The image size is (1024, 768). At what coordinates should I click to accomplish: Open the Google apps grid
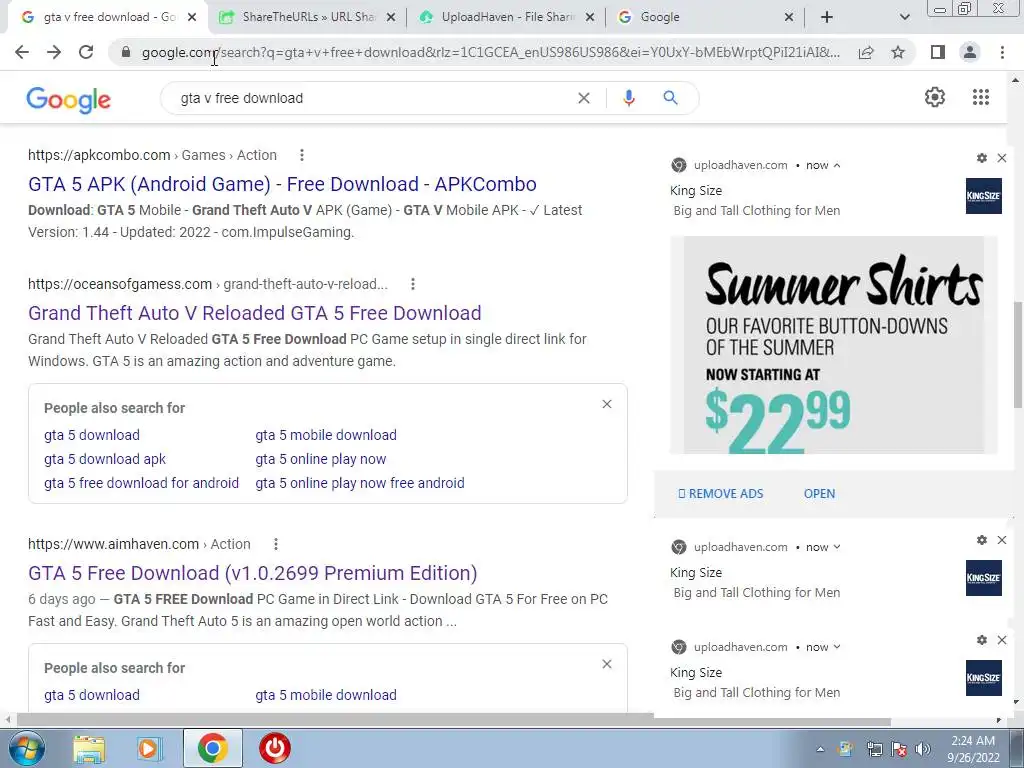[981, 97]
